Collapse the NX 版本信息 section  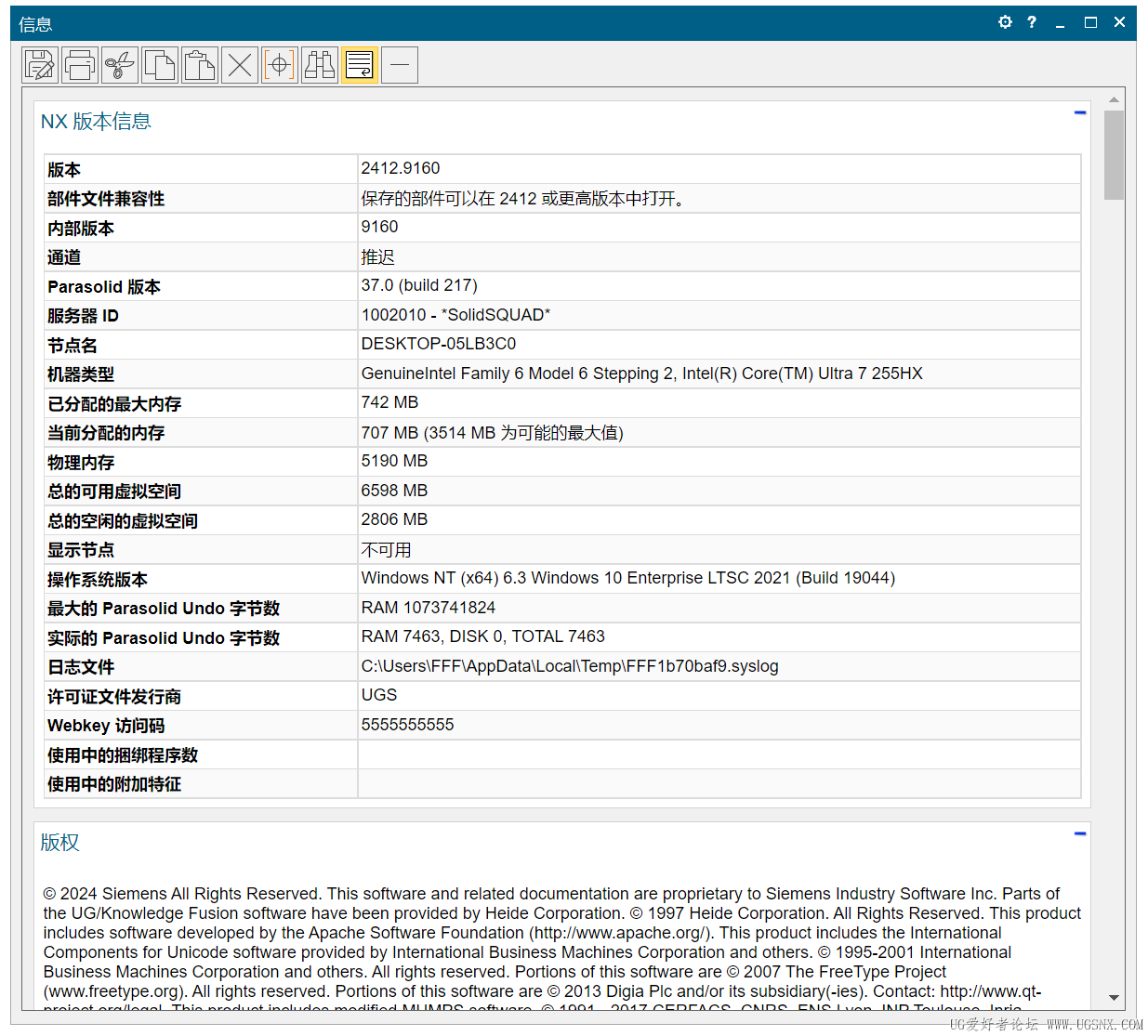point(1080,112)
